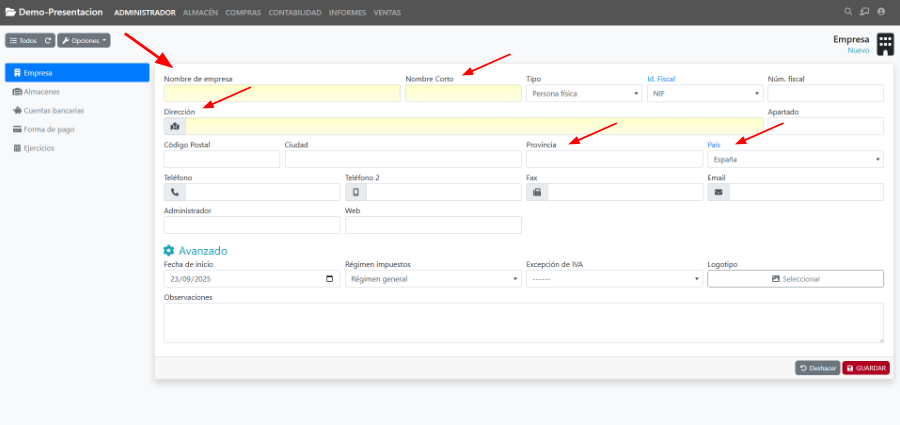The width and height of the screenshot is (900, 425).
Task: Expand the País dropdown showing España
Action: pyautogui.click(x=795, y=159)
